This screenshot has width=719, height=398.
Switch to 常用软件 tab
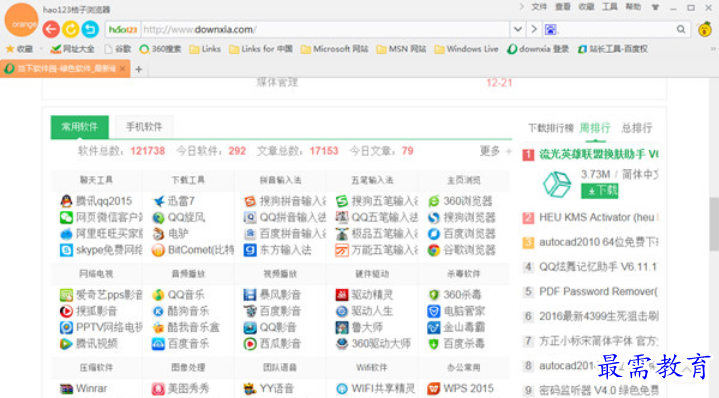click(x=80, y=127)
